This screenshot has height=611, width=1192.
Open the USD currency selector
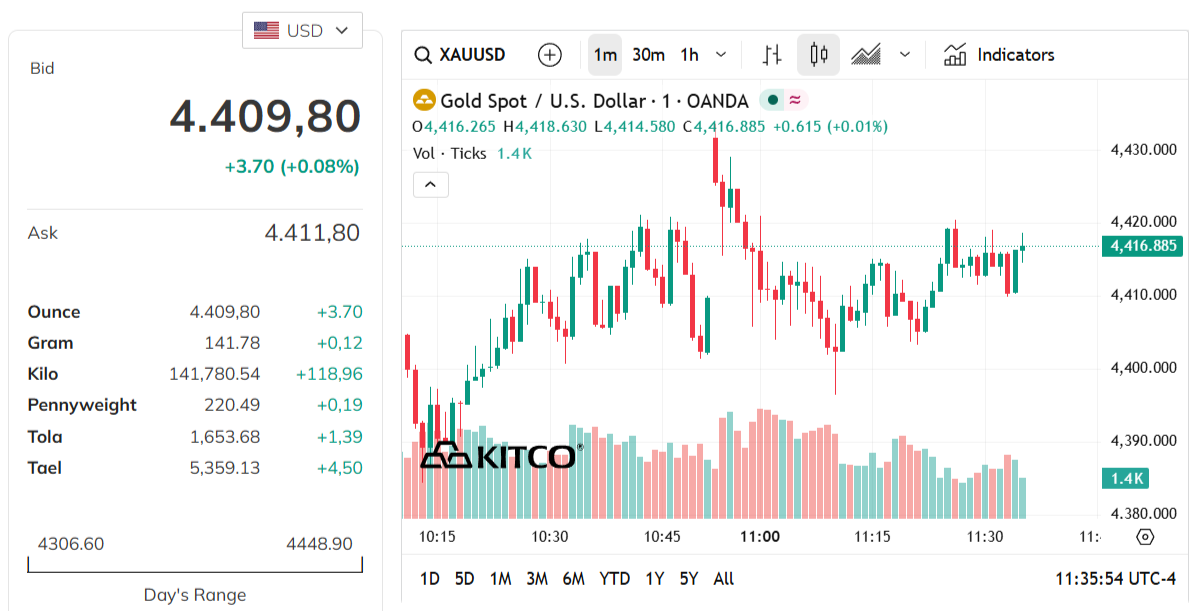click(x=302, y=29)
